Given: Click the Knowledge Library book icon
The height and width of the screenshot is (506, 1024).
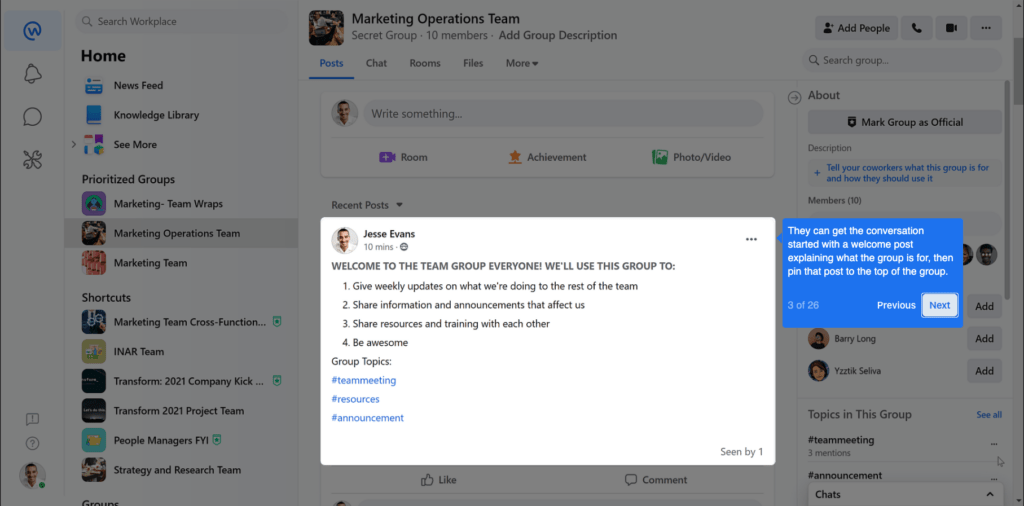Looking at the screenshot, I should [x=94, y=115].
